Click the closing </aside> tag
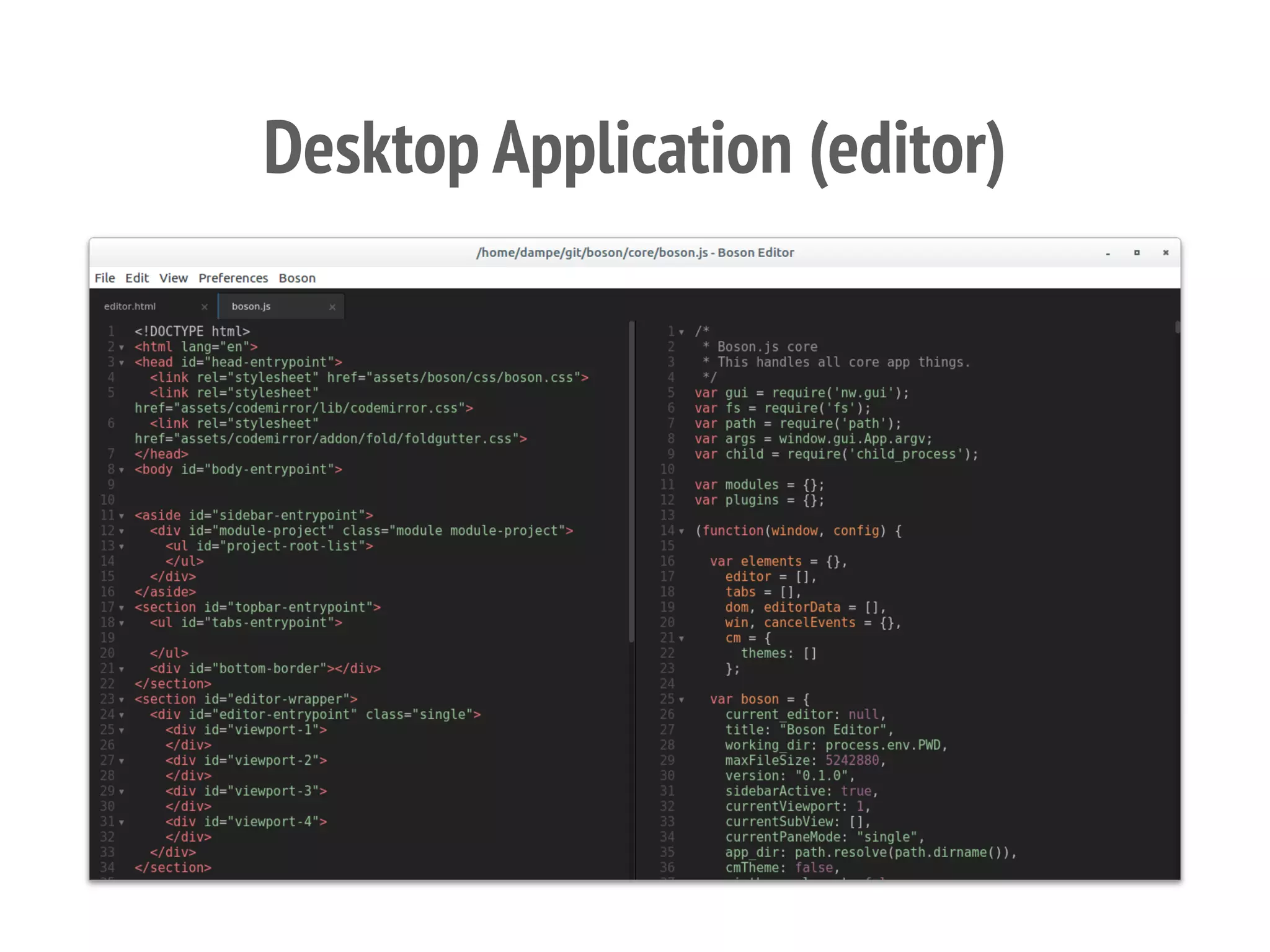 click(165, 592)
